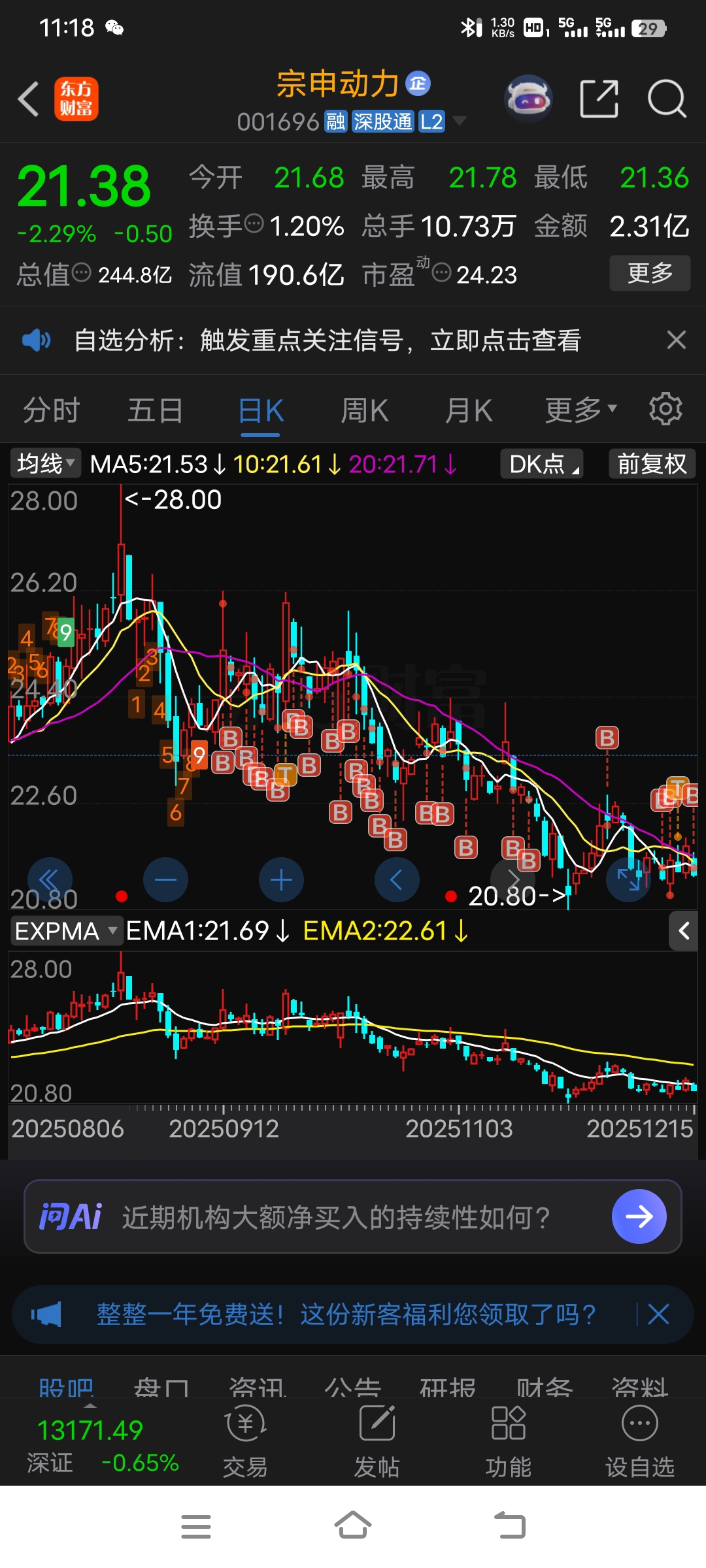The width and height of the screenshot is (706, 1568).
Task: Tap the speaker announcement icon
Action: pos(36,340)
